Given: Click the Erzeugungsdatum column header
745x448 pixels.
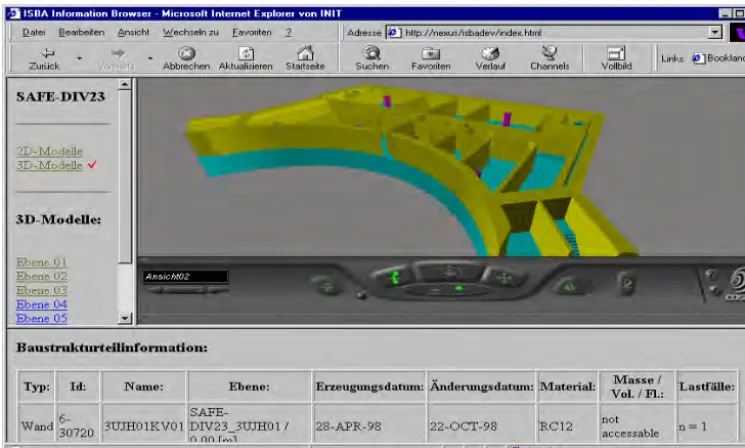Looking at the screenshot, I should click(369, 386).
